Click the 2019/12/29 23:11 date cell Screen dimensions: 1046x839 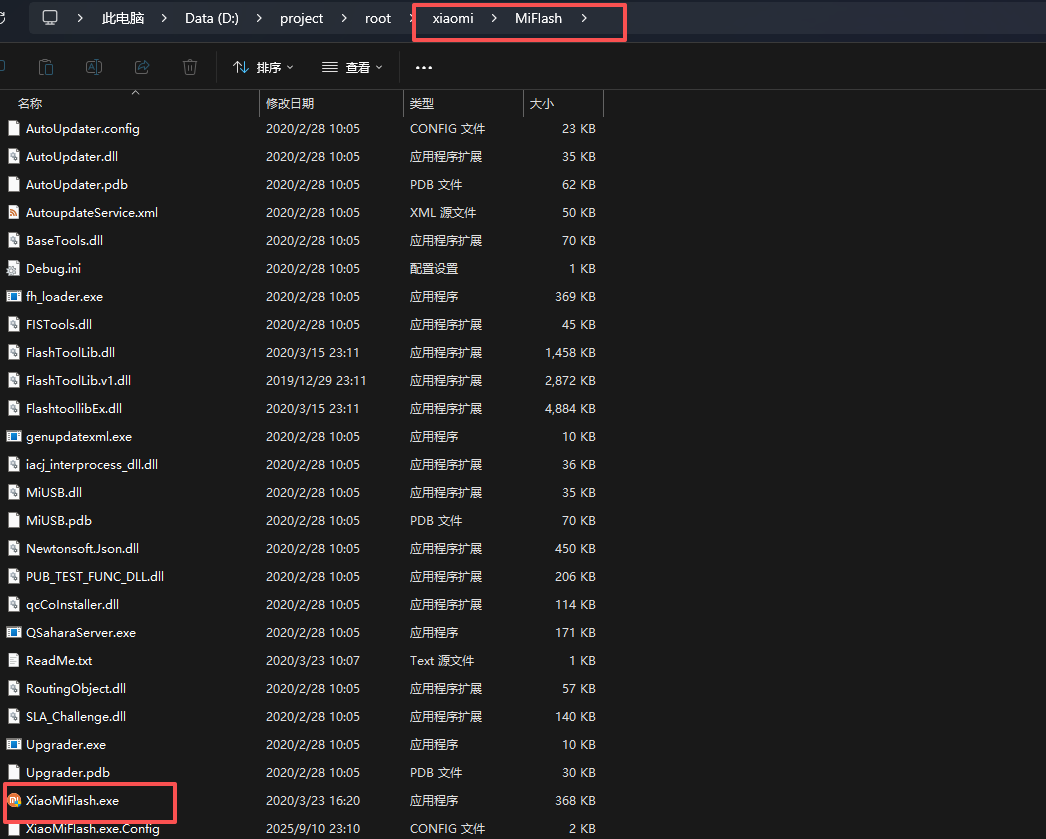click(316, 381)
